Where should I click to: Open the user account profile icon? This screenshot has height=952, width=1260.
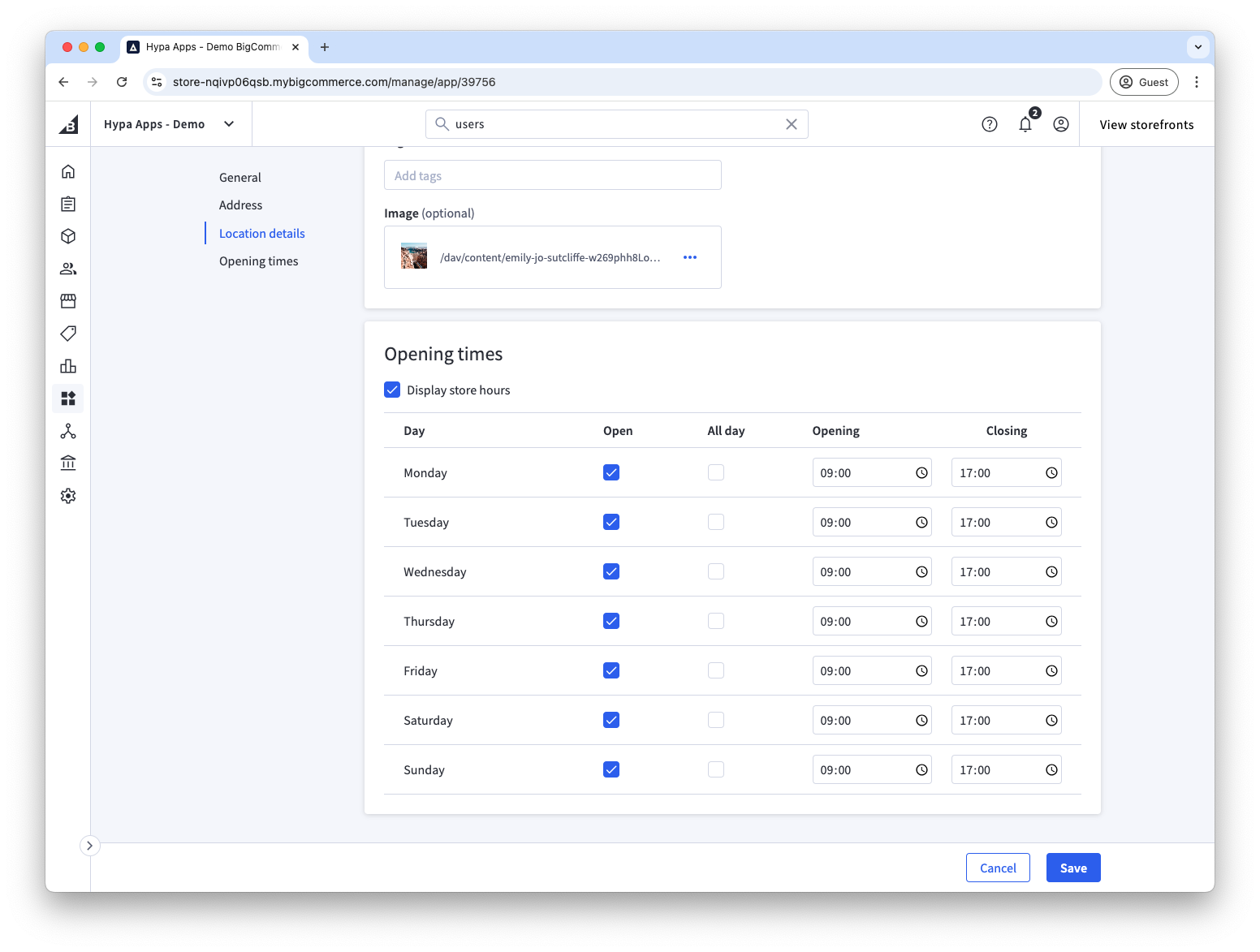click(1060, 124)
